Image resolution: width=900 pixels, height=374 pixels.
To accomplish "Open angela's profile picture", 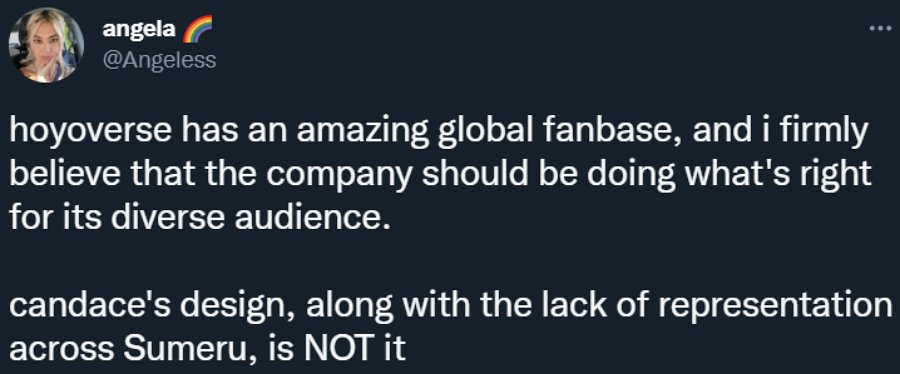I will tap(46, 46).
